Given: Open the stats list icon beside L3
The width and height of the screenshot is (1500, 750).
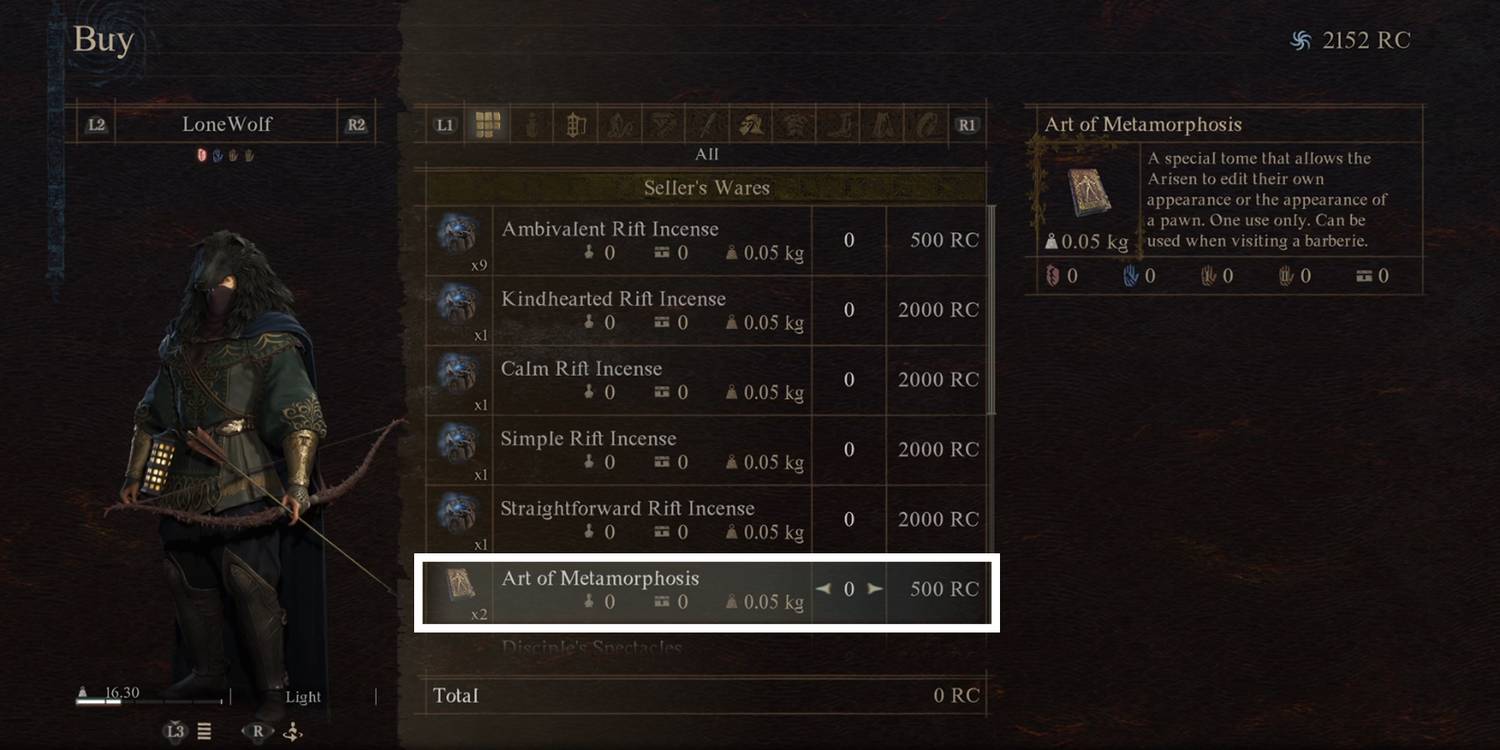Looking at the screenshot, I should coord(204,732).
